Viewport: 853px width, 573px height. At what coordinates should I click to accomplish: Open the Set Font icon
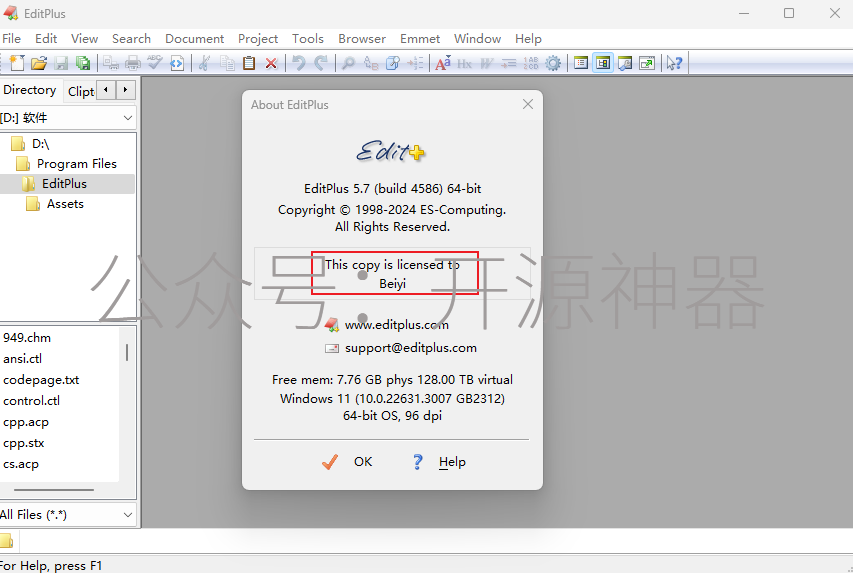[x=443, y=63]
